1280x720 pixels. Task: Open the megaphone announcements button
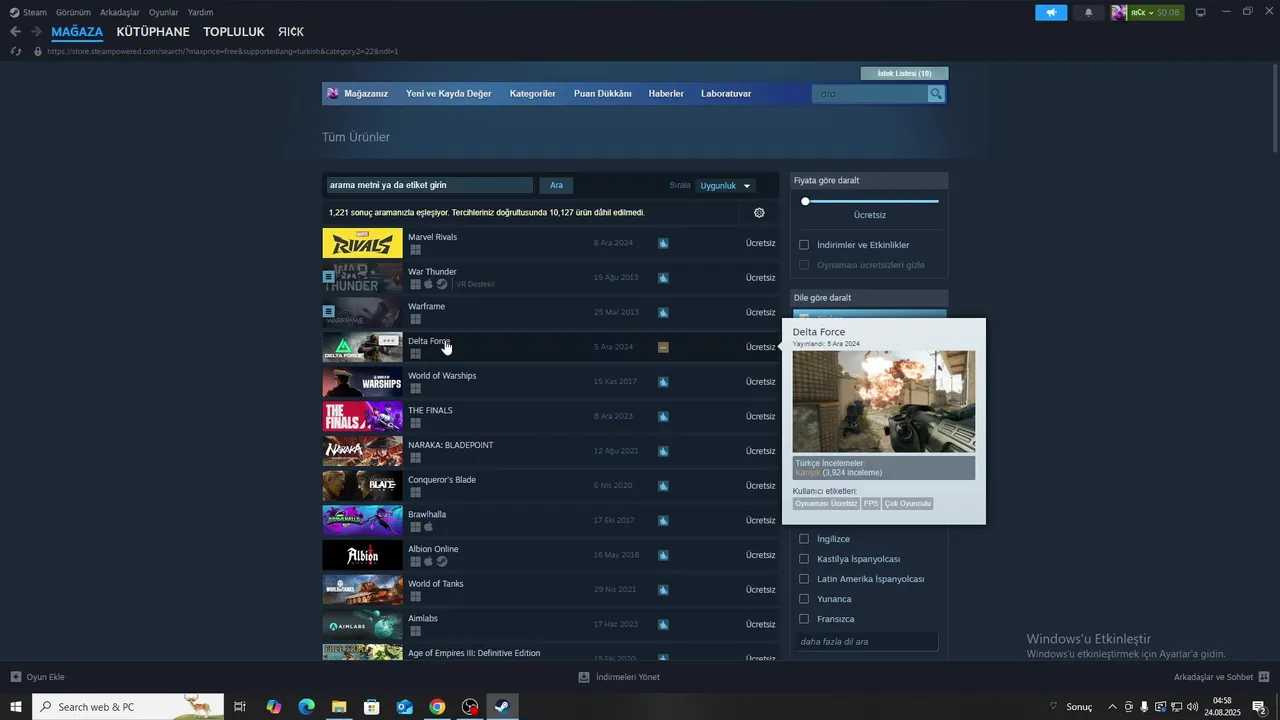point(1051,12)
